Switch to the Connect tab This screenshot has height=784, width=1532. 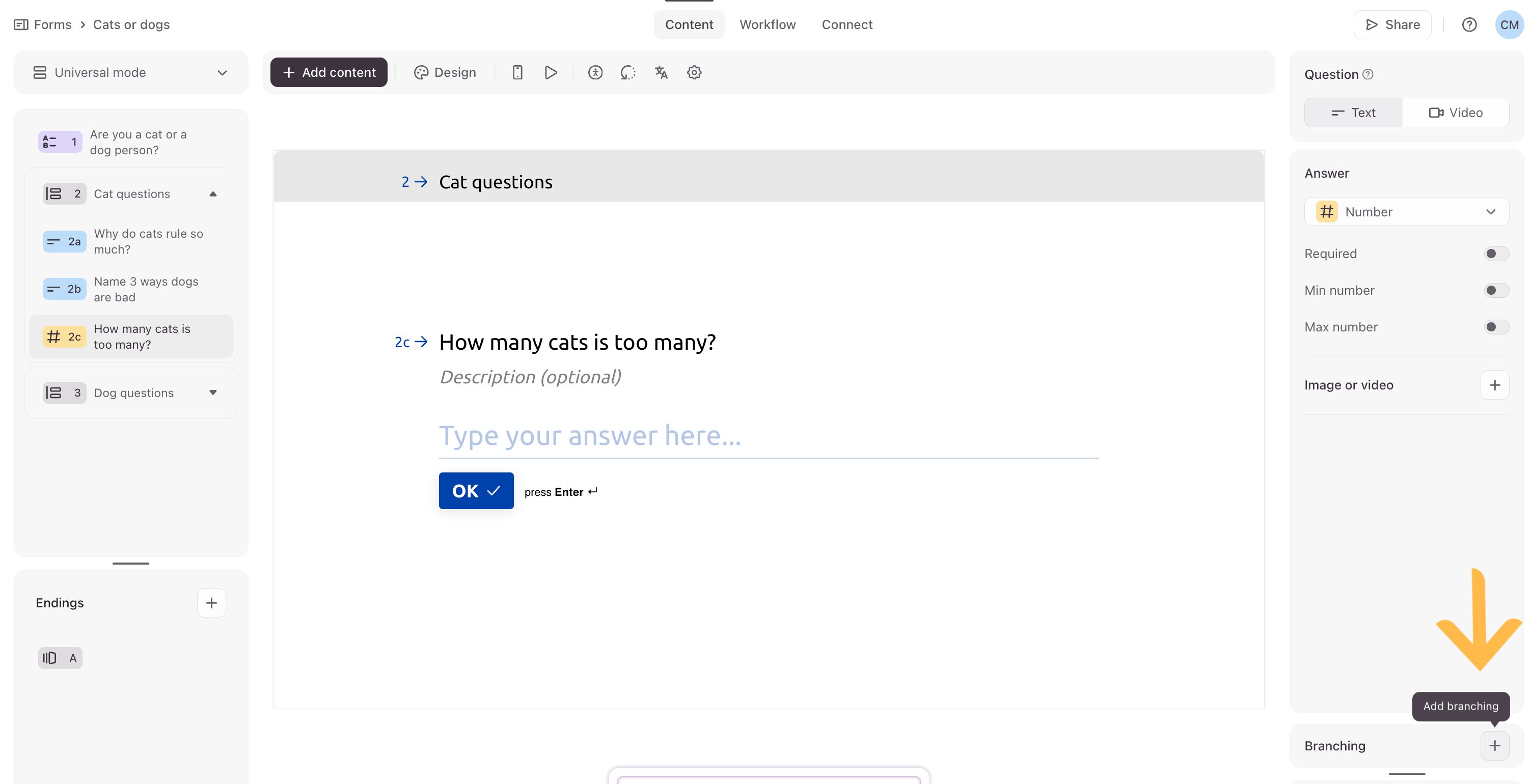click(x=847, y=24)
